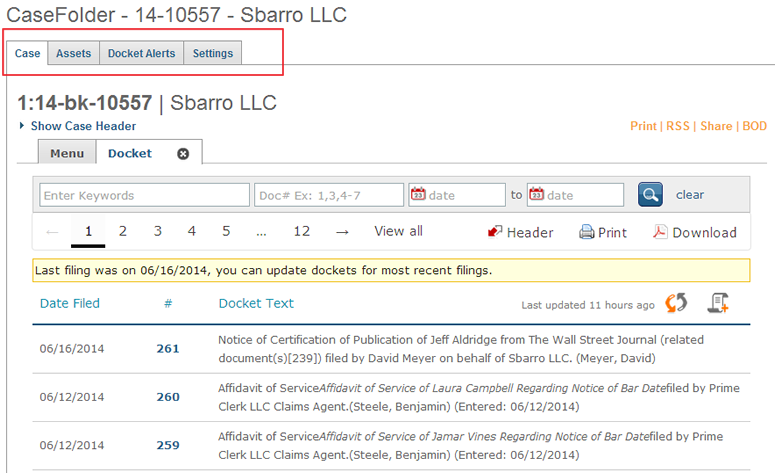Click the CaseFolder page title
Screen dimensions: 775x473
pos(176,15)
